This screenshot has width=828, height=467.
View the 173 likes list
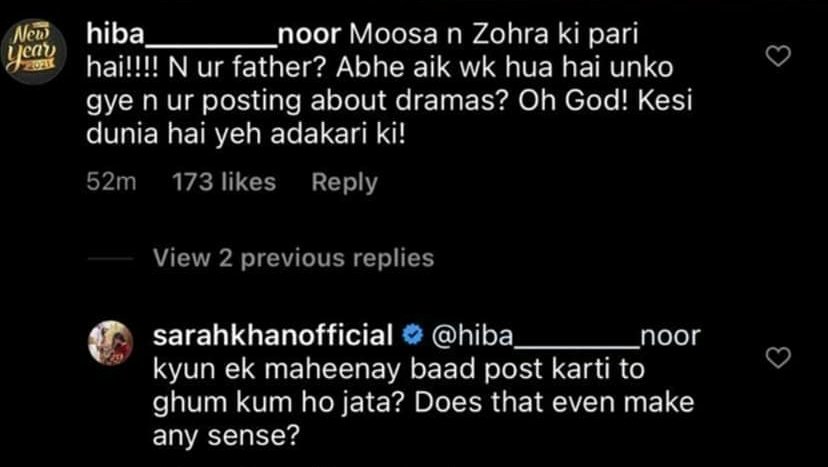pyautogui.click(x=224, y=182)
